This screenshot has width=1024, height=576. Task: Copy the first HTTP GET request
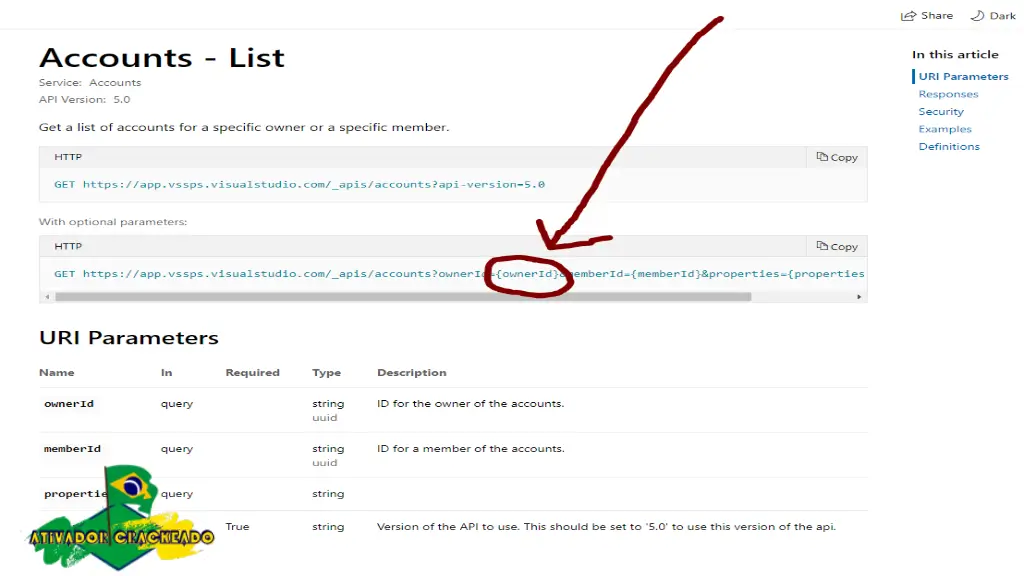pyautogui.click(x=837, y=157)
